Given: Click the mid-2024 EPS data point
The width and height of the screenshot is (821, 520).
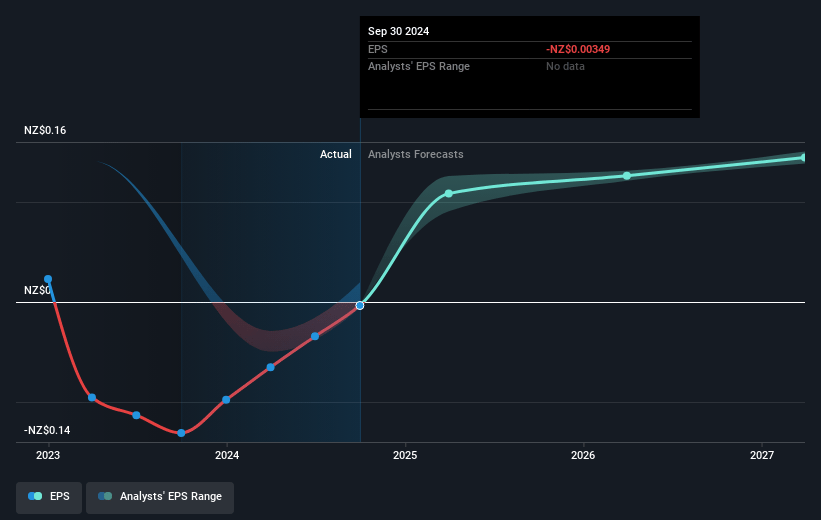Looking at the screenshot, I should pyautogui.click(x=315, y=336).
